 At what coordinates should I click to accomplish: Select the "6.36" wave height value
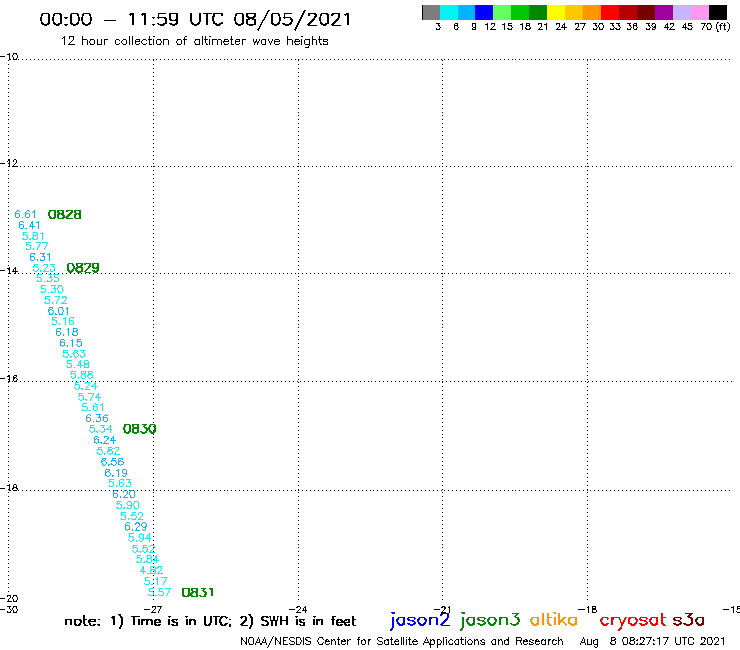(97, 418)
